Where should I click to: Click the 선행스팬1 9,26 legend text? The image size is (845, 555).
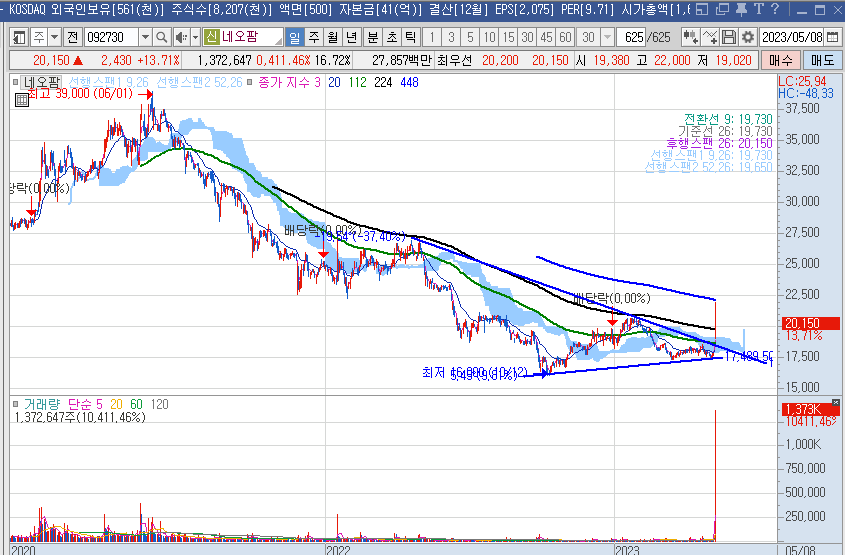pyautogui.click(x=108, y=82)
